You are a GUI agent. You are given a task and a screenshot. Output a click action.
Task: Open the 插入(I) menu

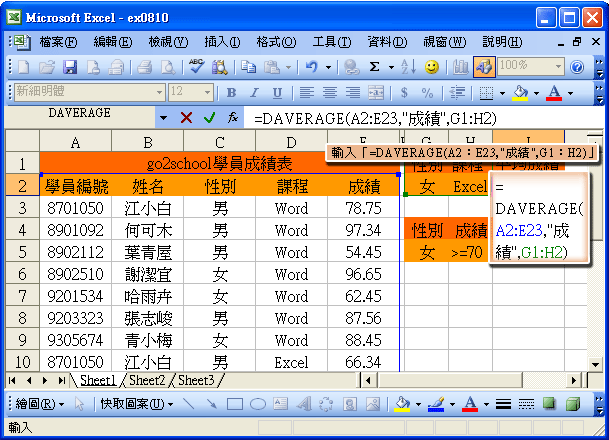221,41
